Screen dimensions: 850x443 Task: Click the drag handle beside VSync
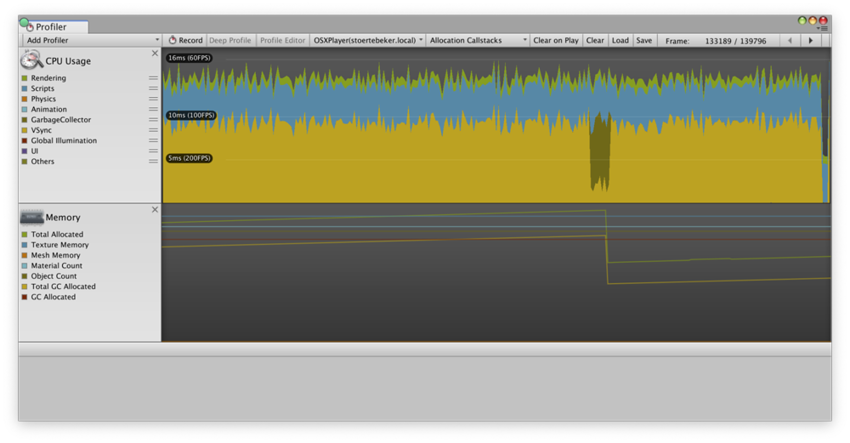click(153, 130)
